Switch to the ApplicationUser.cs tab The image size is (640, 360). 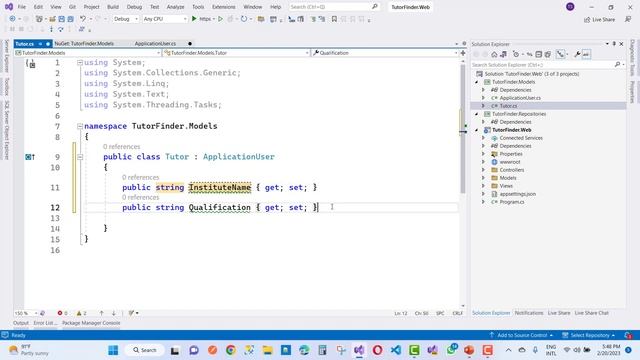(156, 44)
